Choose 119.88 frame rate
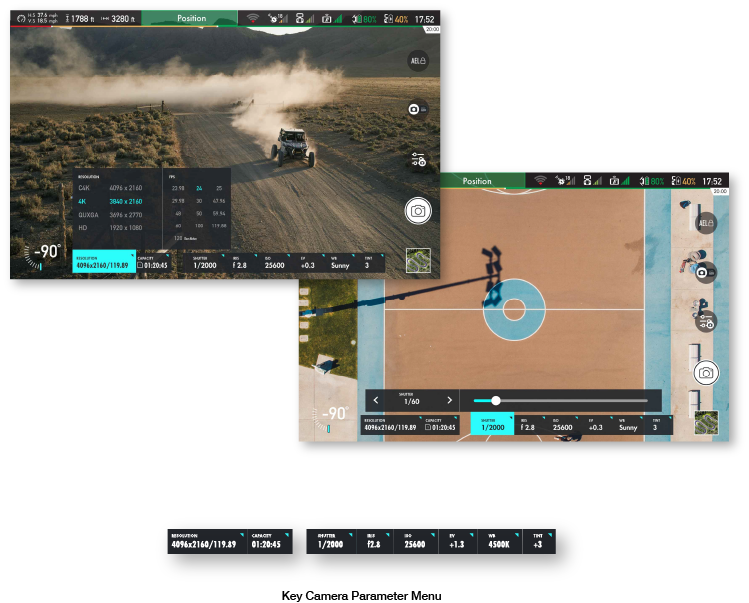The width and height of the screenshot is (749, 603). 219,226
